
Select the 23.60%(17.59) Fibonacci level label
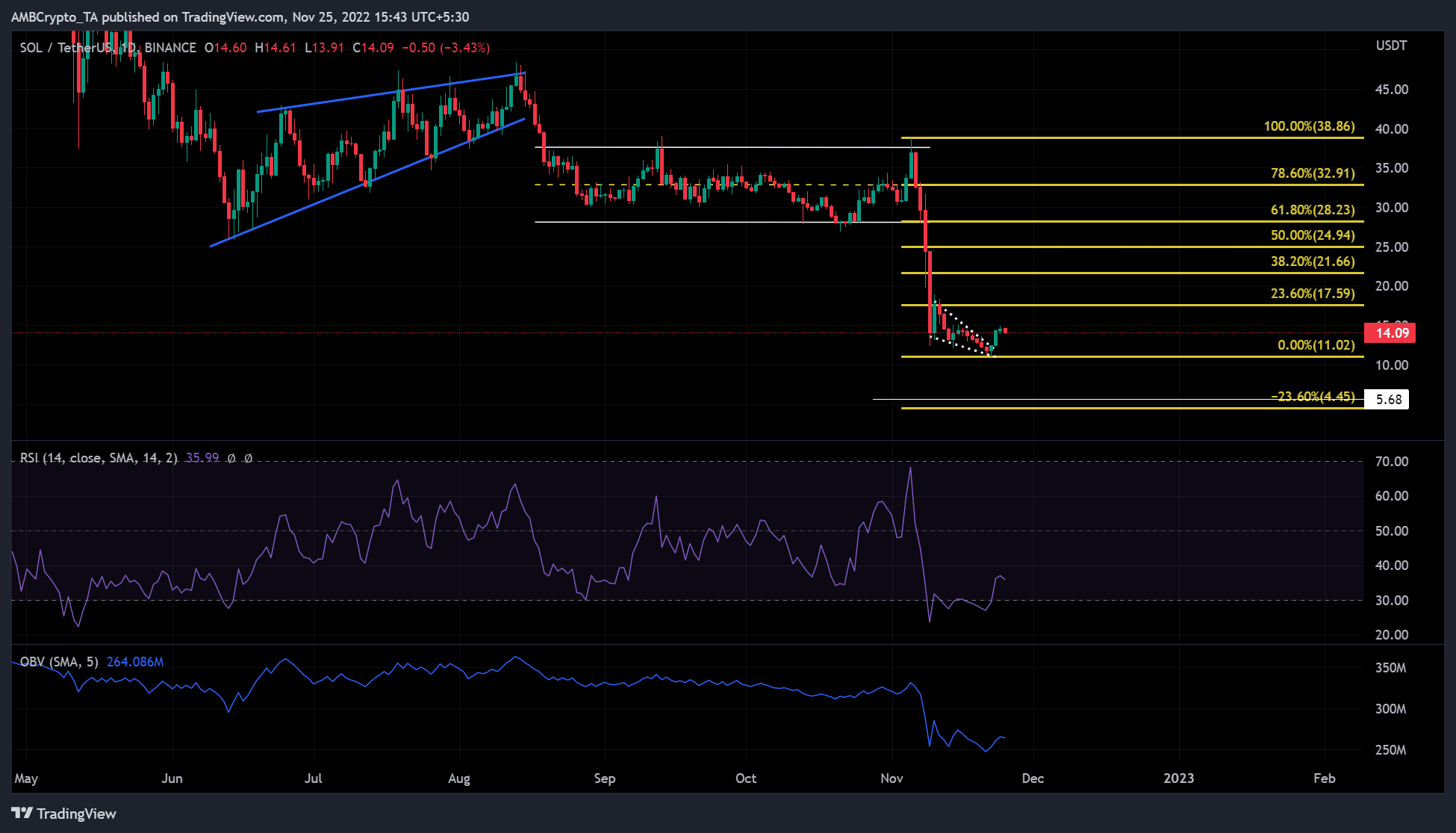(1312, 294)
